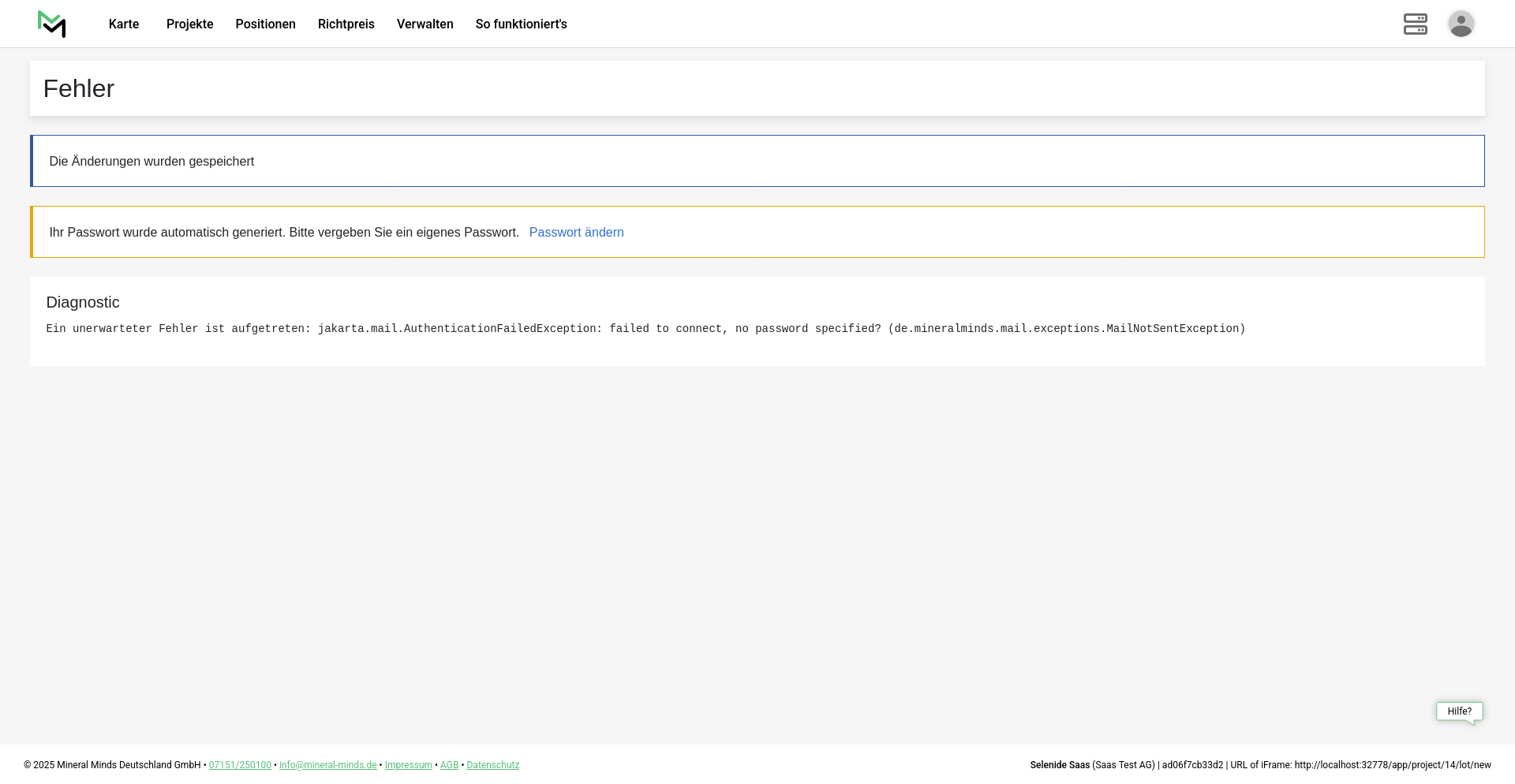
Task: Open the AGB footer link
Action: pyautogui.click(x=449, y=765)
